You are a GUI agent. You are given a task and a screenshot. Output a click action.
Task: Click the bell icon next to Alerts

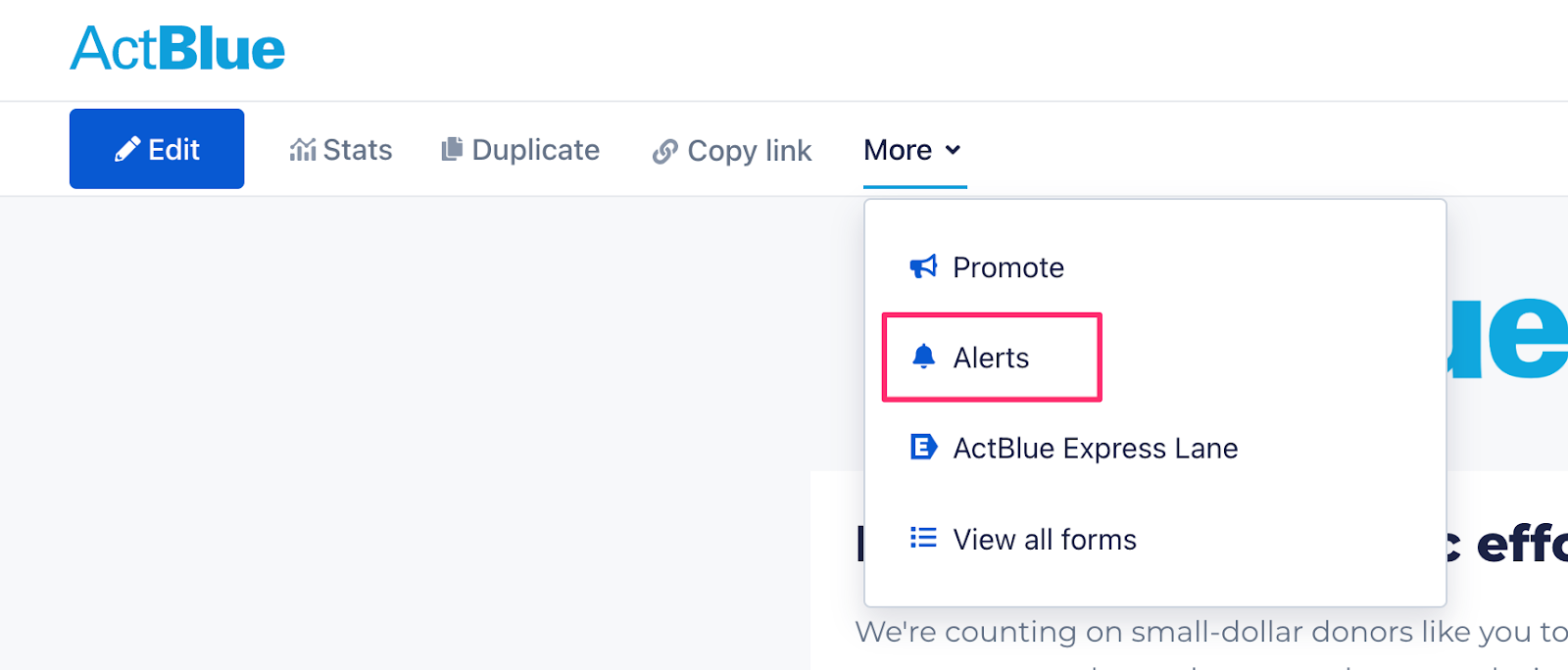pos(923,357)
